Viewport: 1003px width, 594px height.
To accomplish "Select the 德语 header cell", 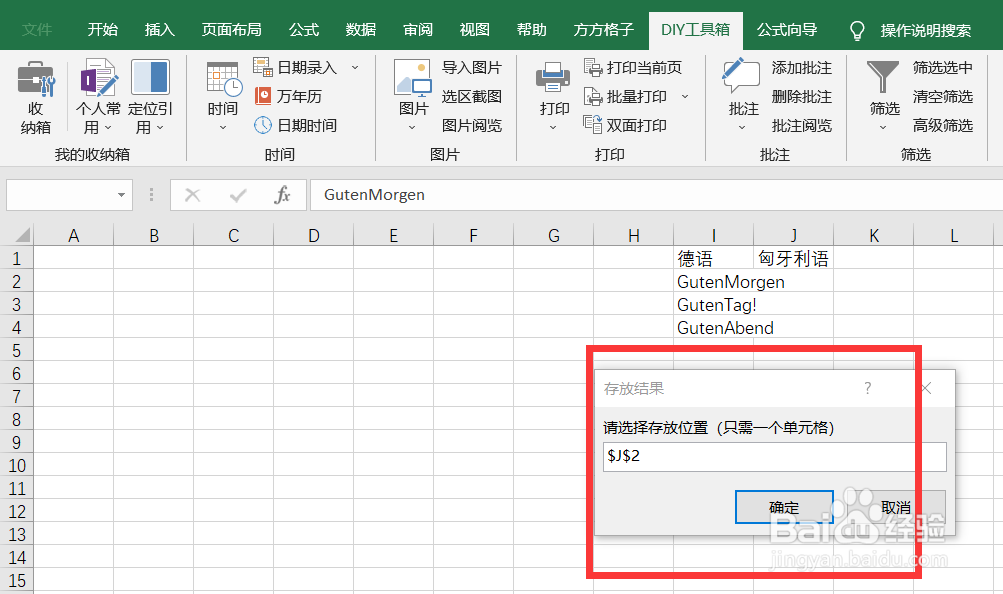I will pos(713,258).
